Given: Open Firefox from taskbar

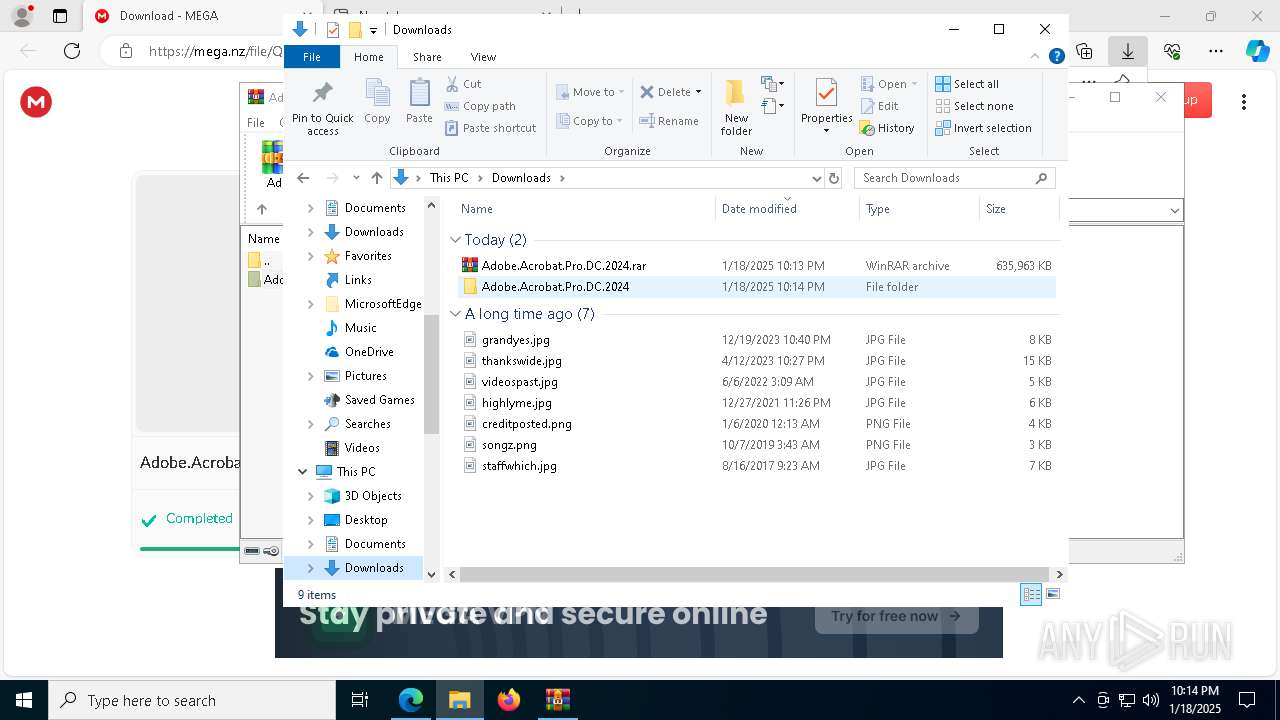Looking at the screenshot, I should [x=509, y=700].
